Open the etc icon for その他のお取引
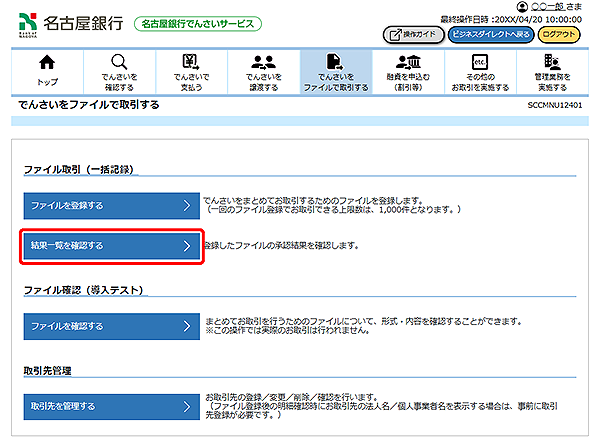The height and width of the screenshot is (442, 600). click(478, 62)
